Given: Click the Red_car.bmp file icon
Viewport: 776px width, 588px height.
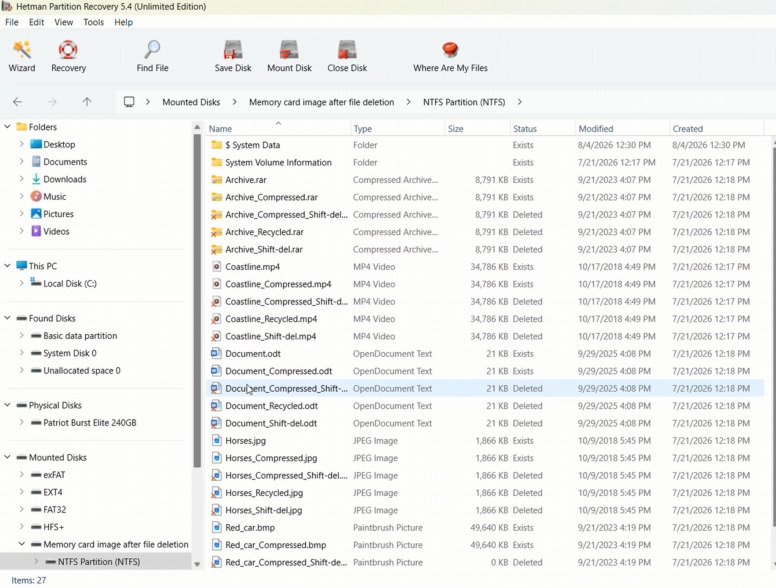Looking at the screenshot, I should tap(216, 528).
